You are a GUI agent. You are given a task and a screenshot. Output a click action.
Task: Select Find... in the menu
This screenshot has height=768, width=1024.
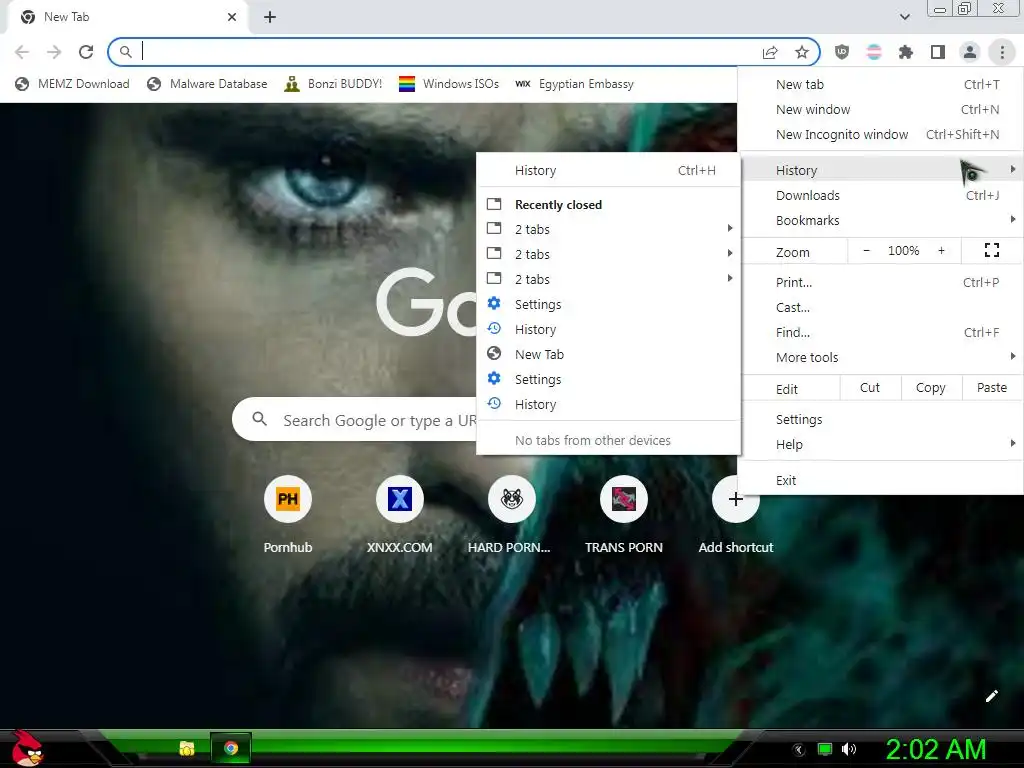click(880, 332)
